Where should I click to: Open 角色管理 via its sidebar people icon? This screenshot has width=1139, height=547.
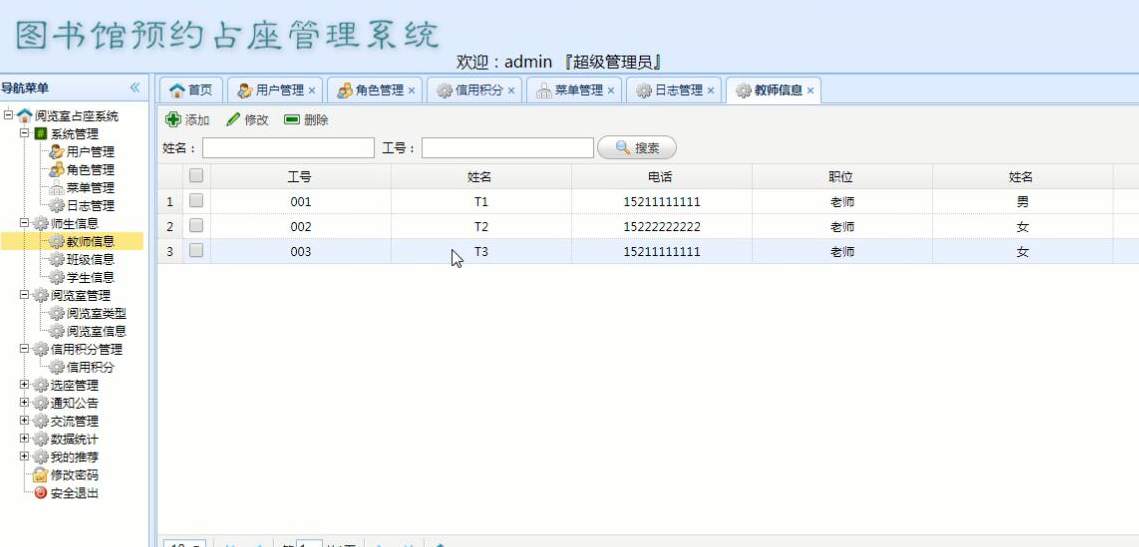[x=57, y=169]
